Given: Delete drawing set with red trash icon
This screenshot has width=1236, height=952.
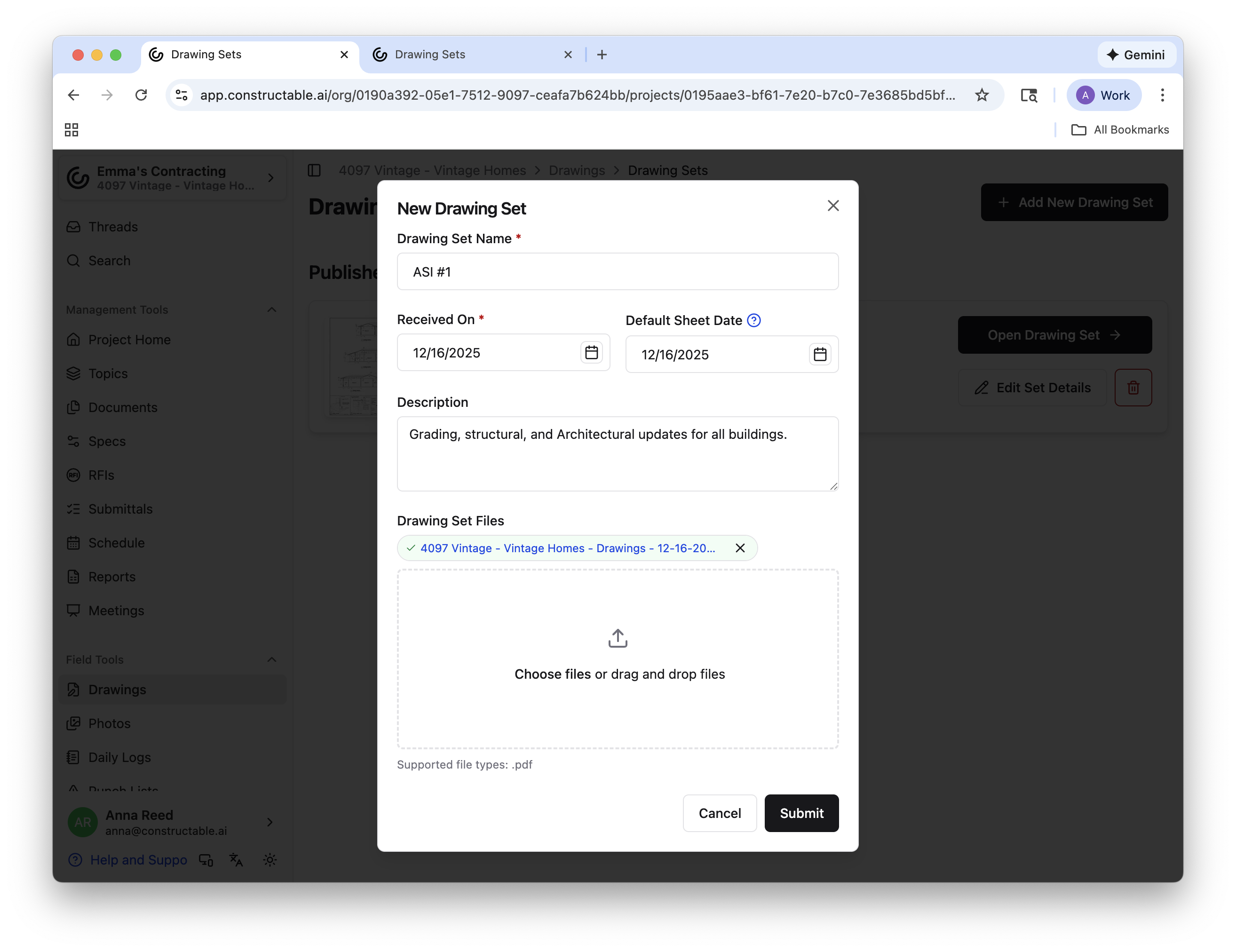Looking at the screenshot, I should (x=1133, y=388).
